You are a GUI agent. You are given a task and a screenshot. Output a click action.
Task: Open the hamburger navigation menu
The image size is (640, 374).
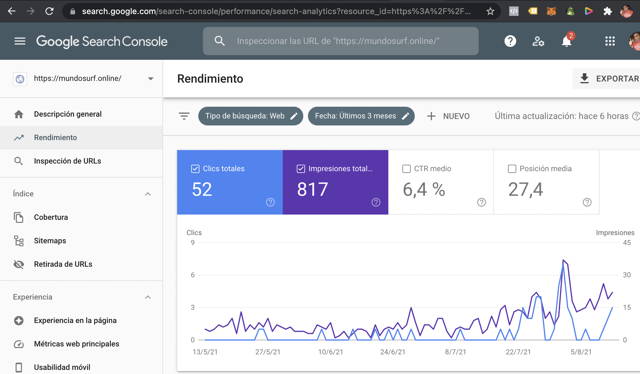coord(20,41)
